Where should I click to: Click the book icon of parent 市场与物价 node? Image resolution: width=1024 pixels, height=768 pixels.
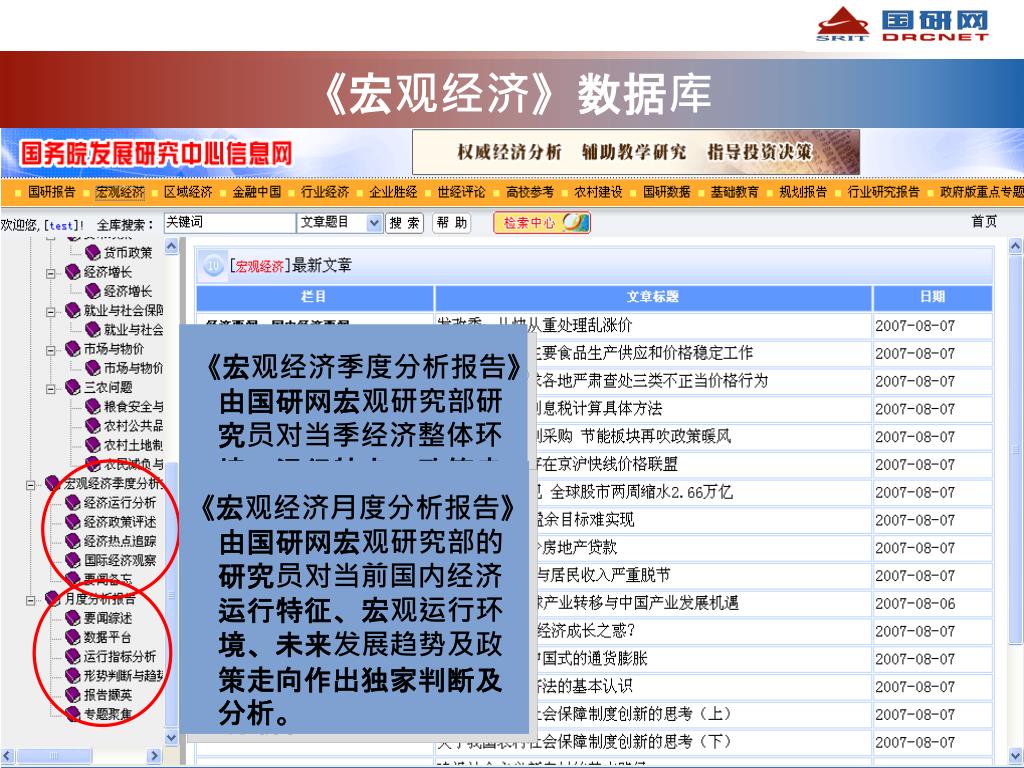pos(72,349)
